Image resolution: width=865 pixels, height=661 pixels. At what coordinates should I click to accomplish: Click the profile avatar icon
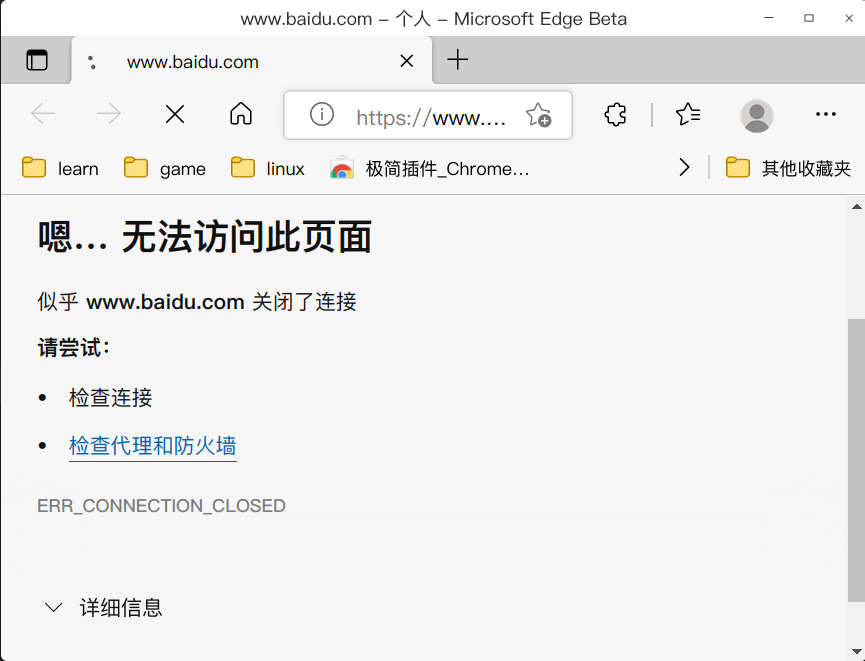pyautogui.click(x=756, y=116)
